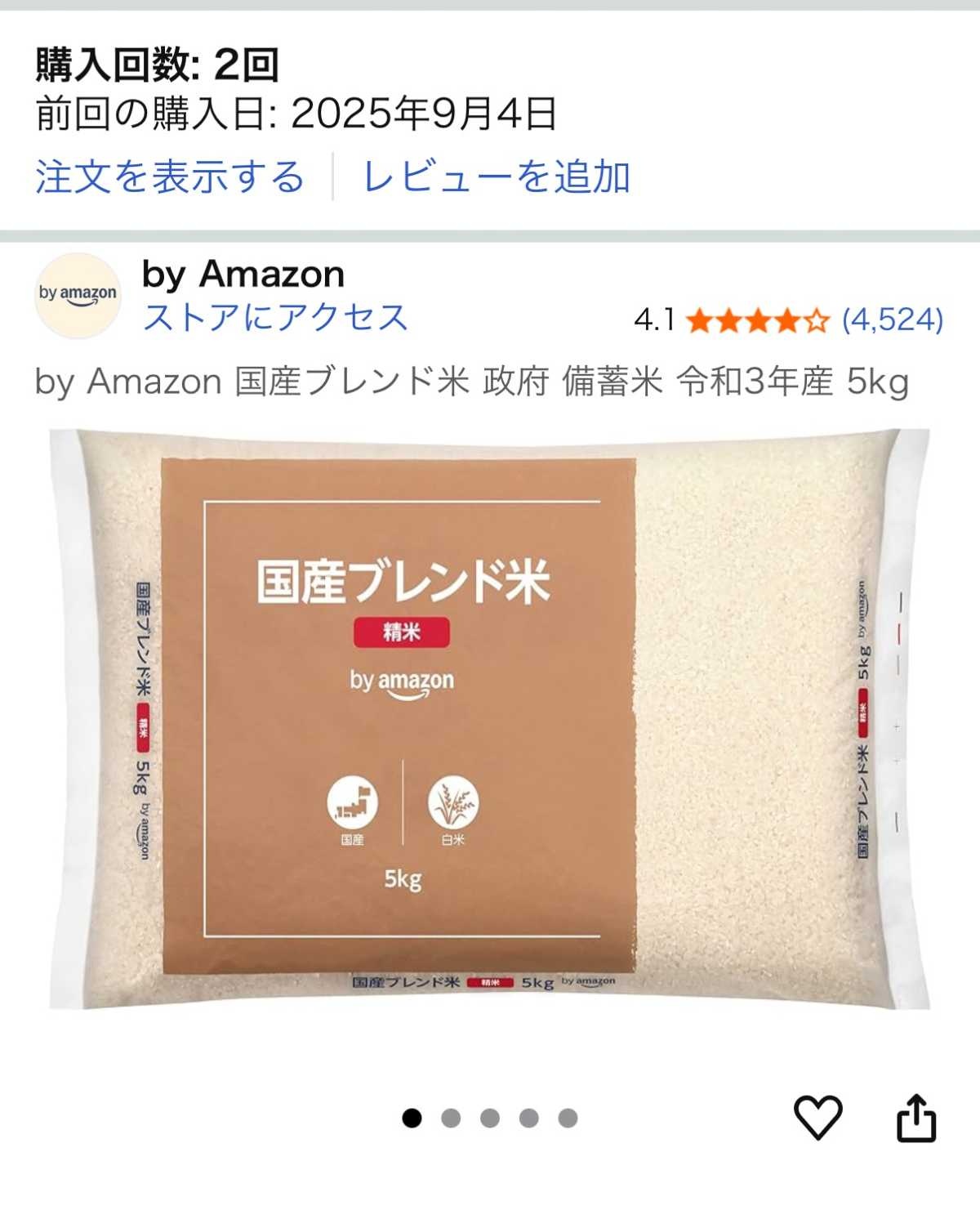Select the fourth image dot indicator
Screen dimensions: 980x1206
(x=529, y=1118)
